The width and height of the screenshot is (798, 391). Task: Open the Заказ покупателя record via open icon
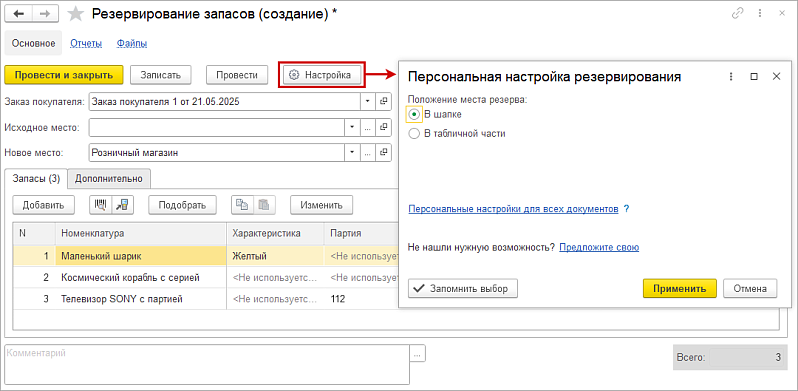(384, 101)
